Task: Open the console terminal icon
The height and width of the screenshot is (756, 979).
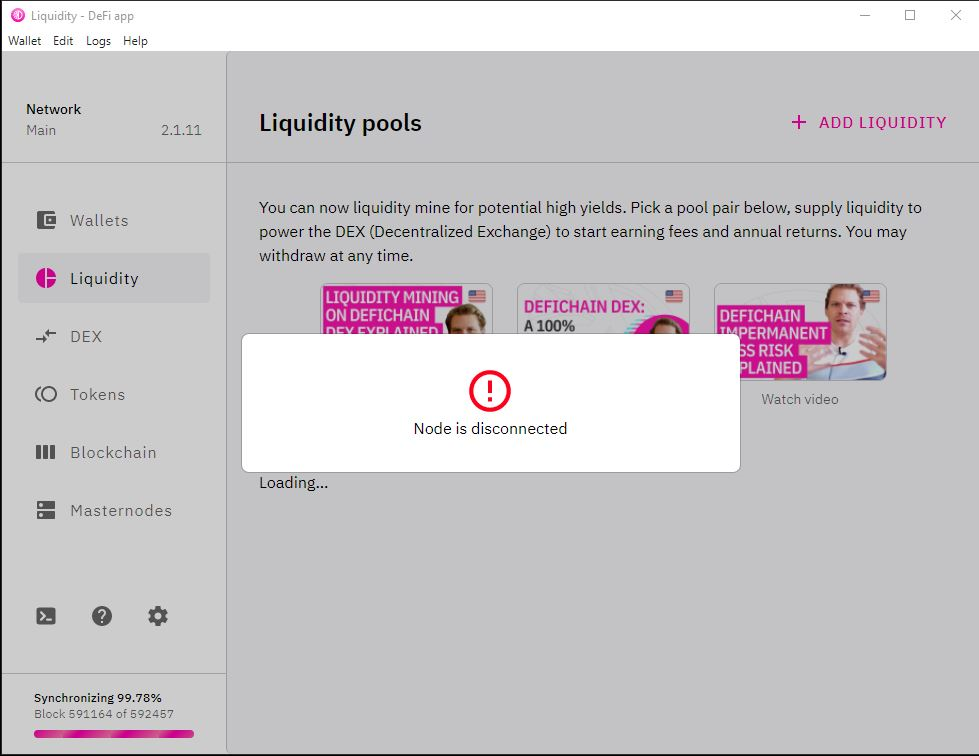Action: [46, 616]
